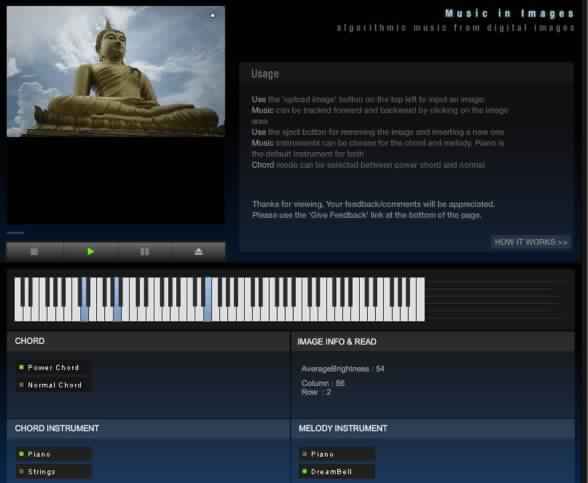This screenshot has width=588, height=483.
Task: Click the stop playback icon
Action: [x=34, y=252]
